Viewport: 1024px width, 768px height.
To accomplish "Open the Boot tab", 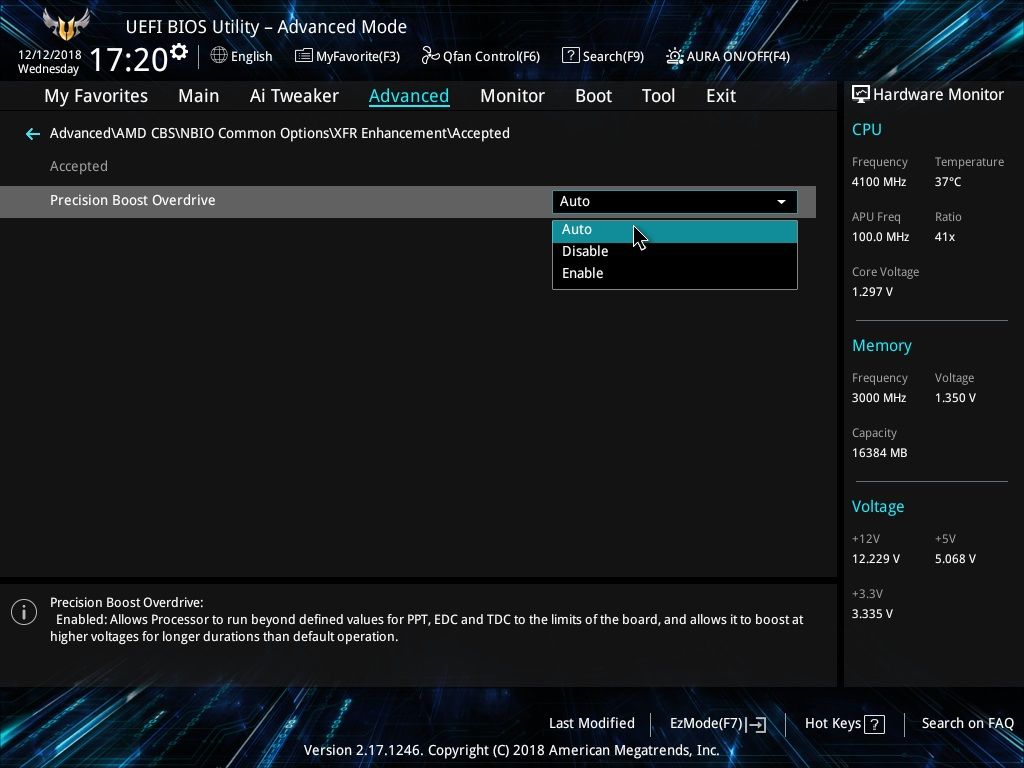I will (593, 96).
